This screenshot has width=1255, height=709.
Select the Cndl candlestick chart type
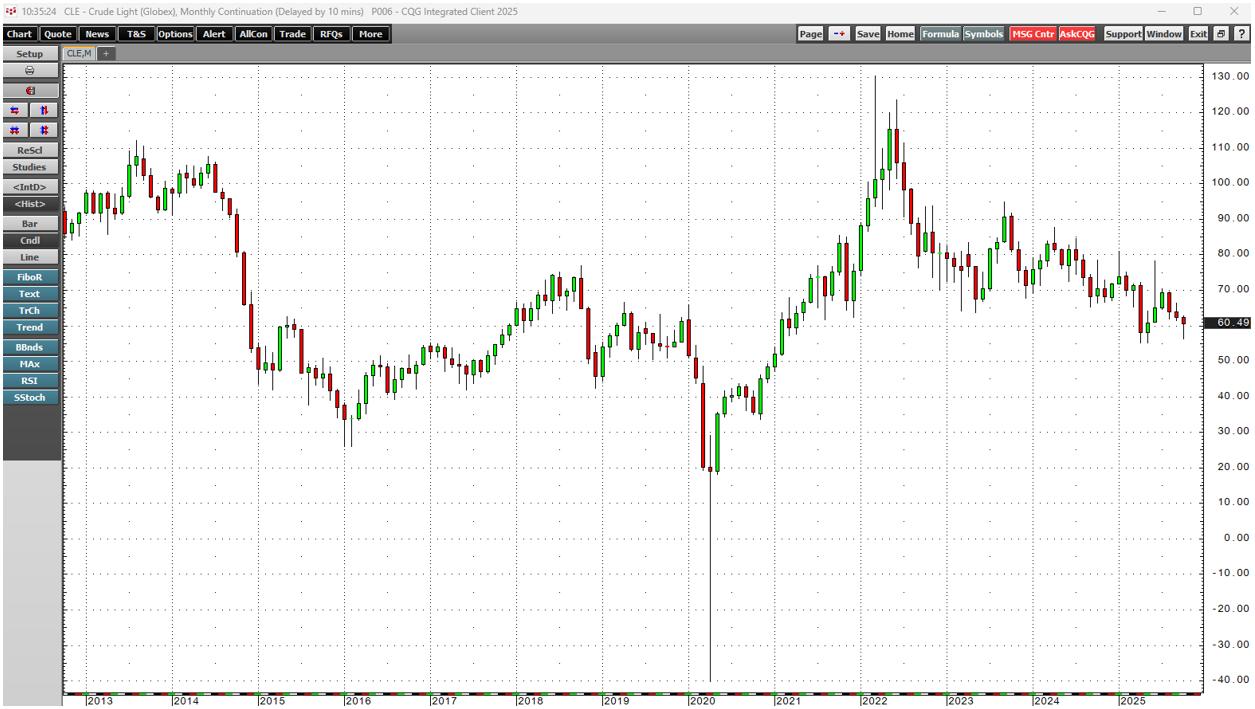pos(30,241)
